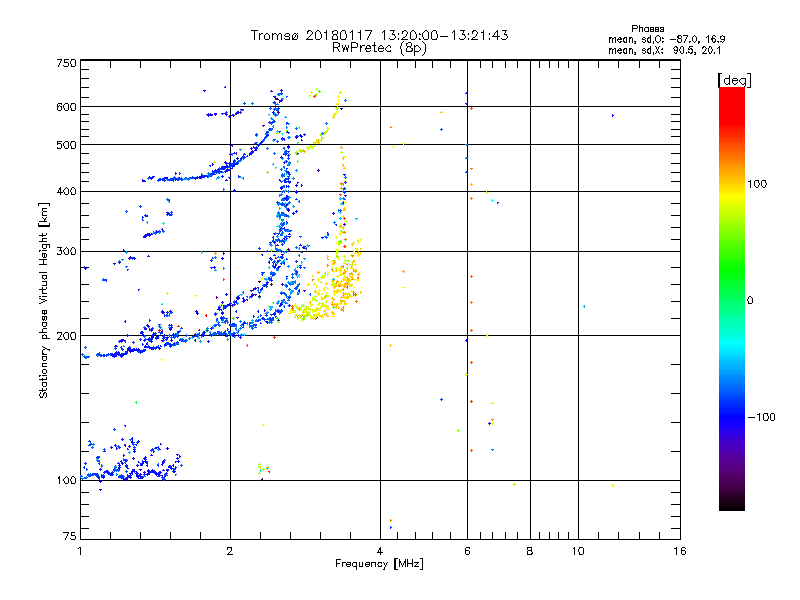The image size is (800, 600).
Task: Click the 'Frequency [MHz]' axis label
Action: point(379,564)
